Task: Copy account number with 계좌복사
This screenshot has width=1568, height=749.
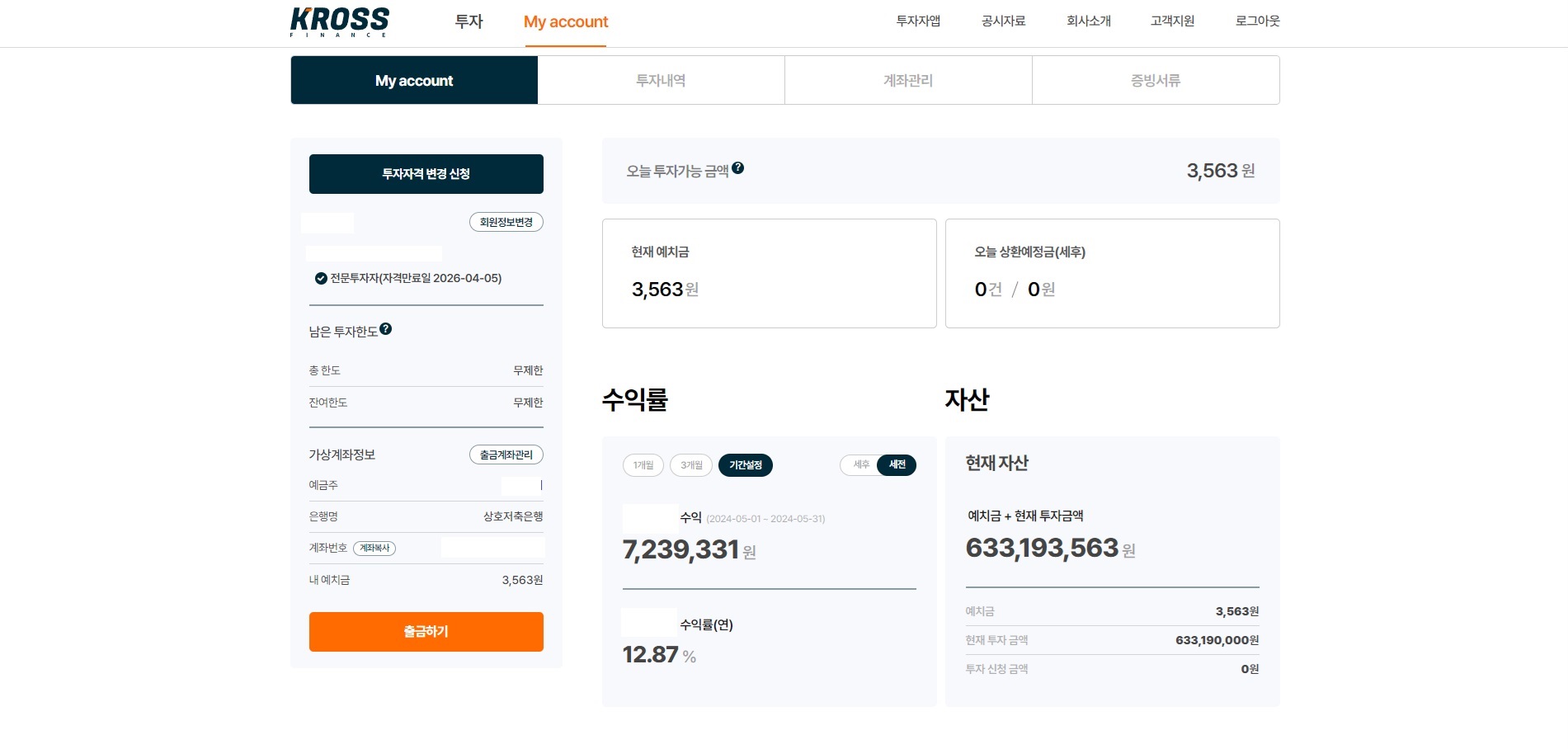Action: tap(374, 548)
